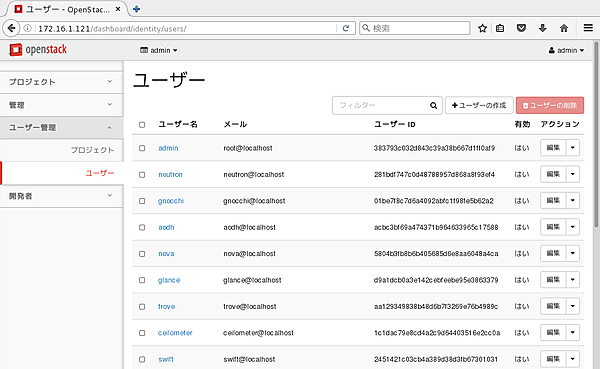600x369 pixels.
Task: Click the red ユーザーの削除 button
Action: point(550,105)
